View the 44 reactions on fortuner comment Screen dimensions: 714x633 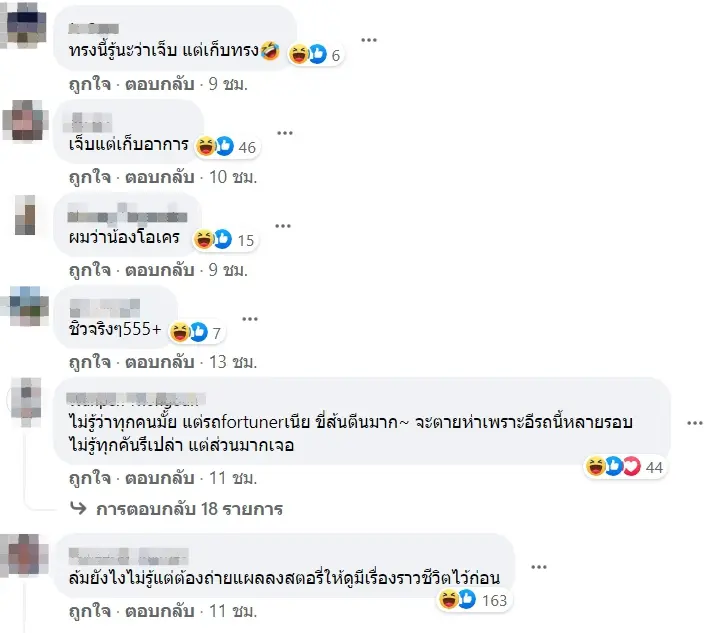(x=625, y=467)
